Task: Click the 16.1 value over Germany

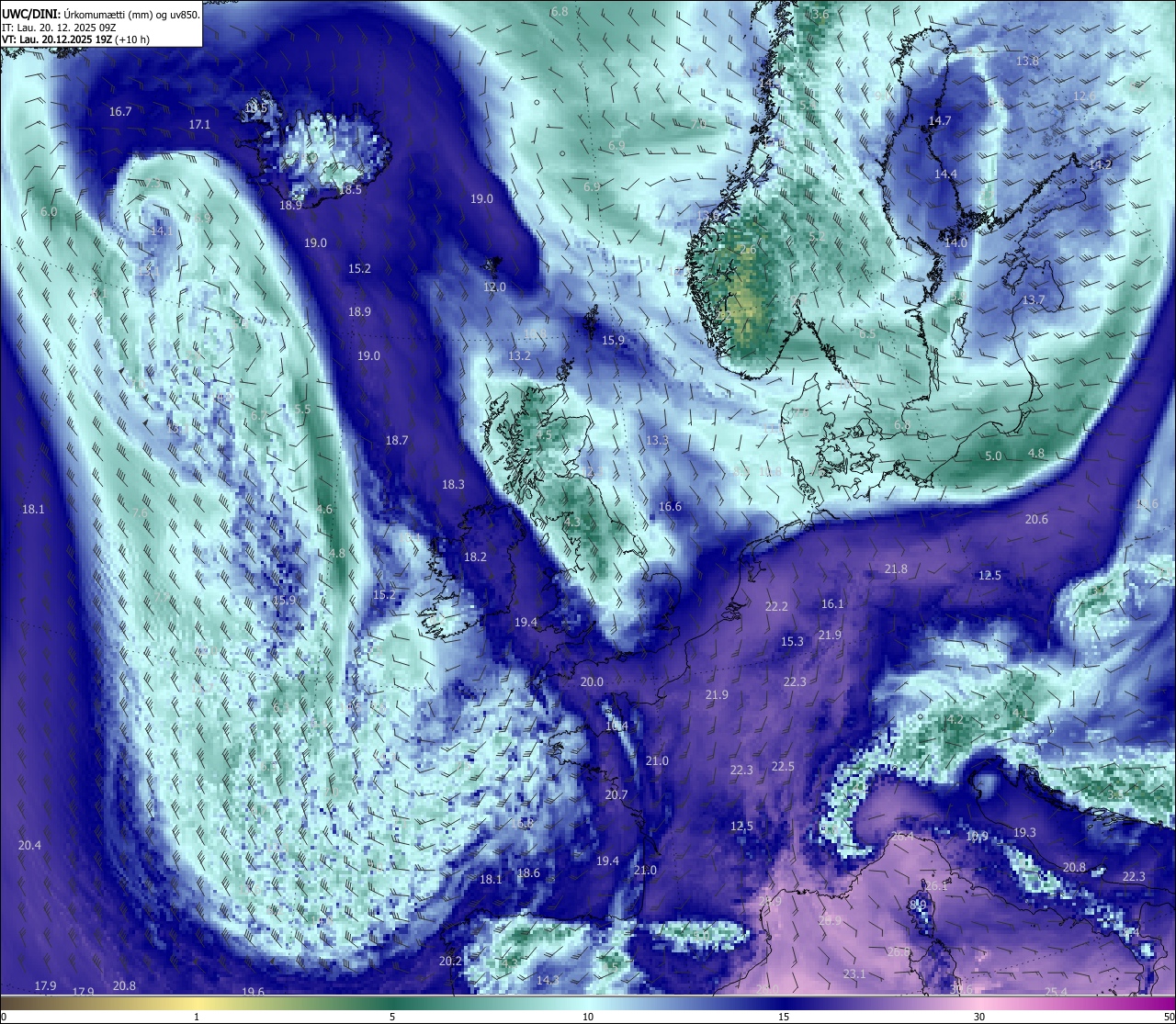Action: pos(832,603)
